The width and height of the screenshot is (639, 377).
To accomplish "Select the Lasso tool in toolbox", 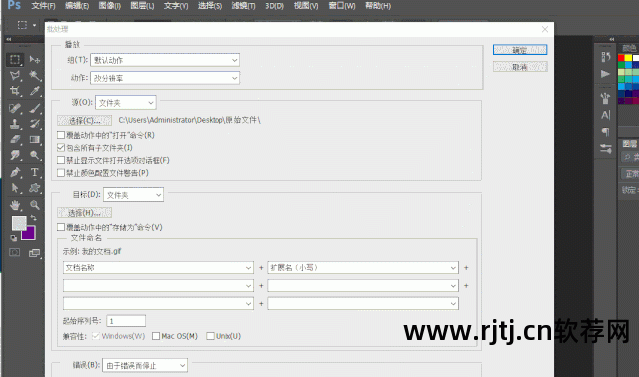I will [15, 75].
